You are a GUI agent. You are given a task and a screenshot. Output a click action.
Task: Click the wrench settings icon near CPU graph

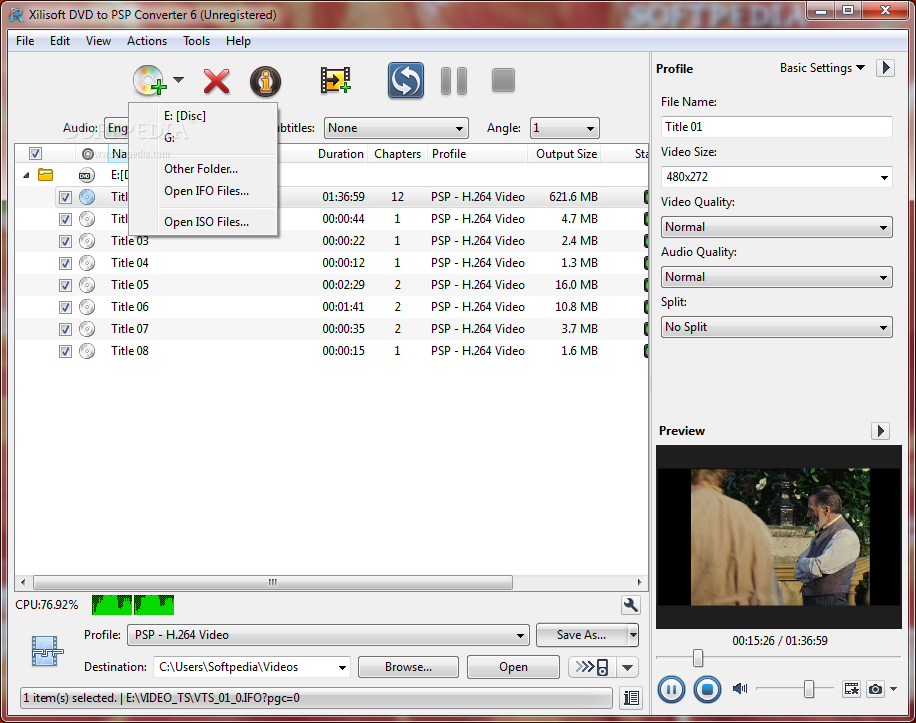tap(630, 605)
